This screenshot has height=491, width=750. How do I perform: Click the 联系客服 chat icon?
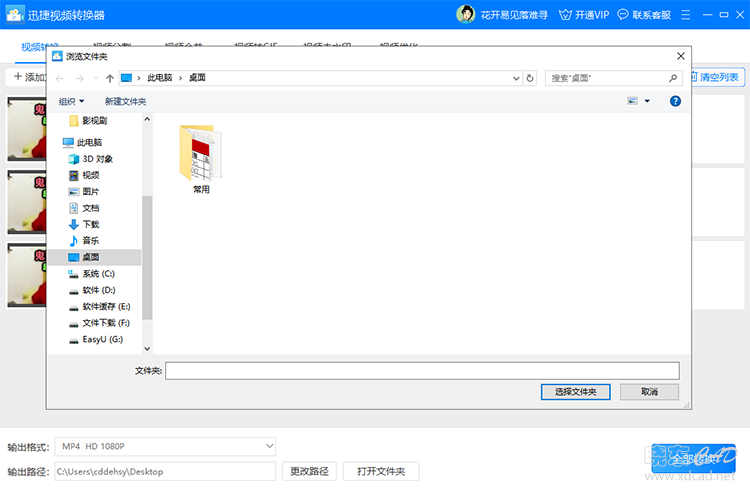622,14
